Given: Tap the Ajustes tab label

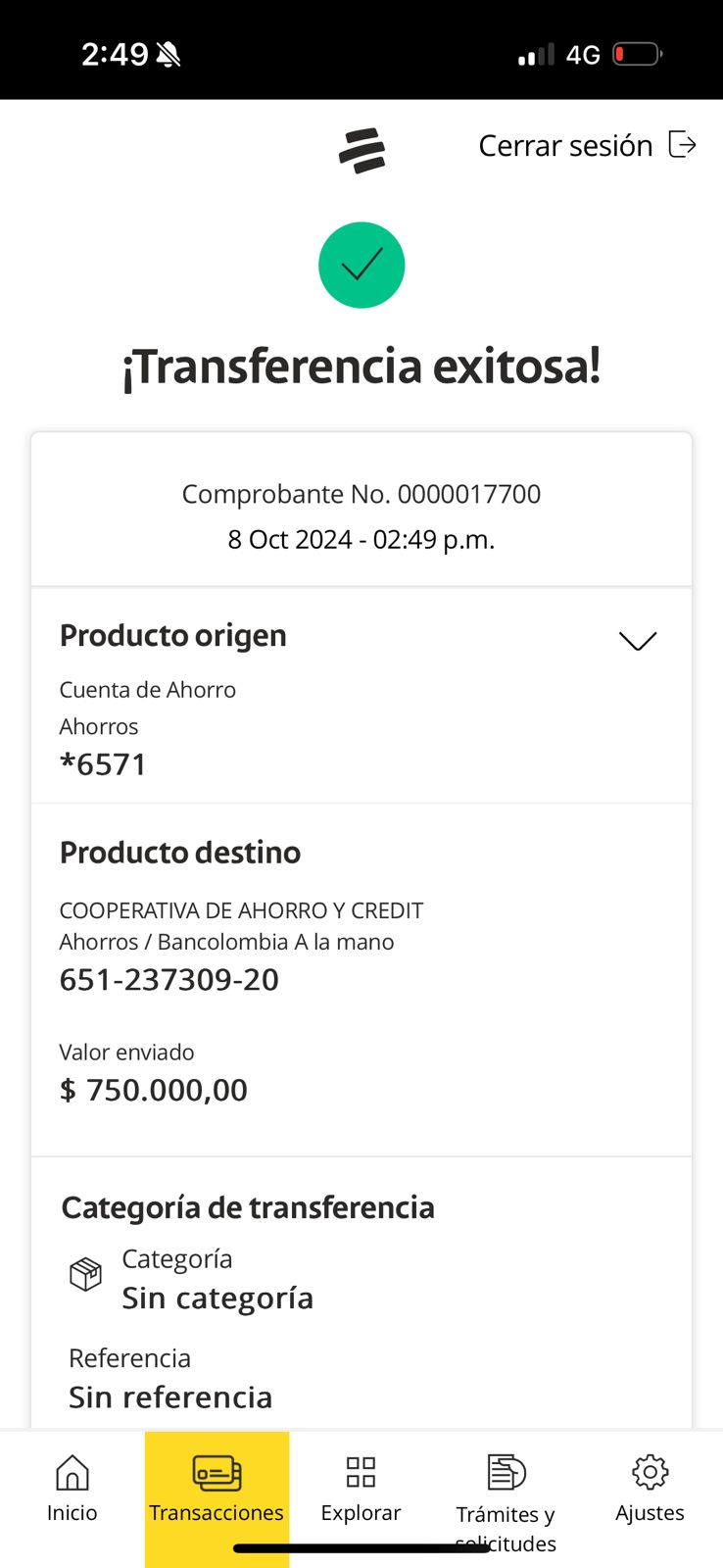Looking at the screenshot, I should tap(650, 1512).
